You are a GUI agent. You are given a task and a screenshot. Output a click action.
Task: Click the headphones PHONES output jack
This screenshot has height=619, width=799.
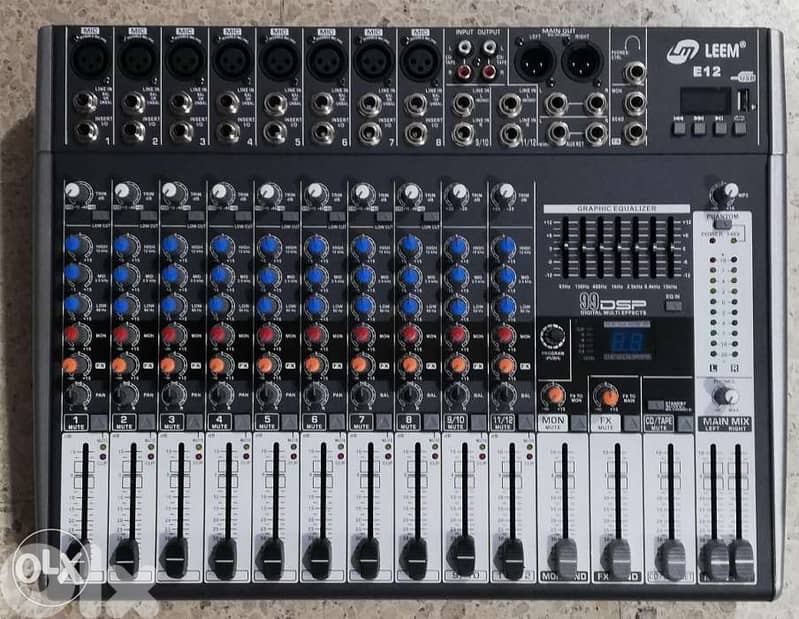coord(635,72)
